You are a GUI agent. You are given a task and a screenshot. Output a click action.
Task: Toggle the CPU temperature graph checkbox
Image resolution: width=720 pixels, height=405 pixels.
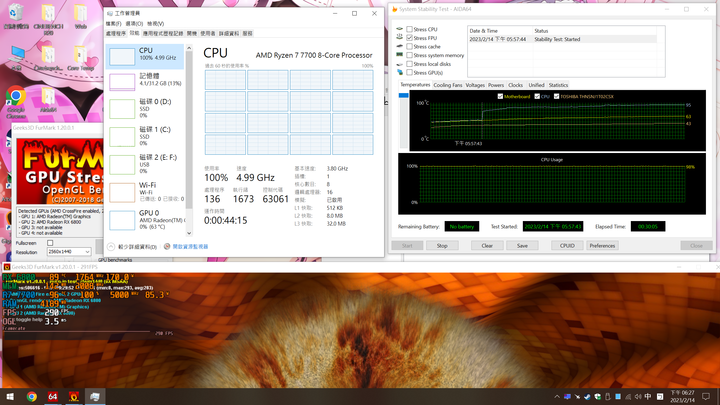click(537, 96)
